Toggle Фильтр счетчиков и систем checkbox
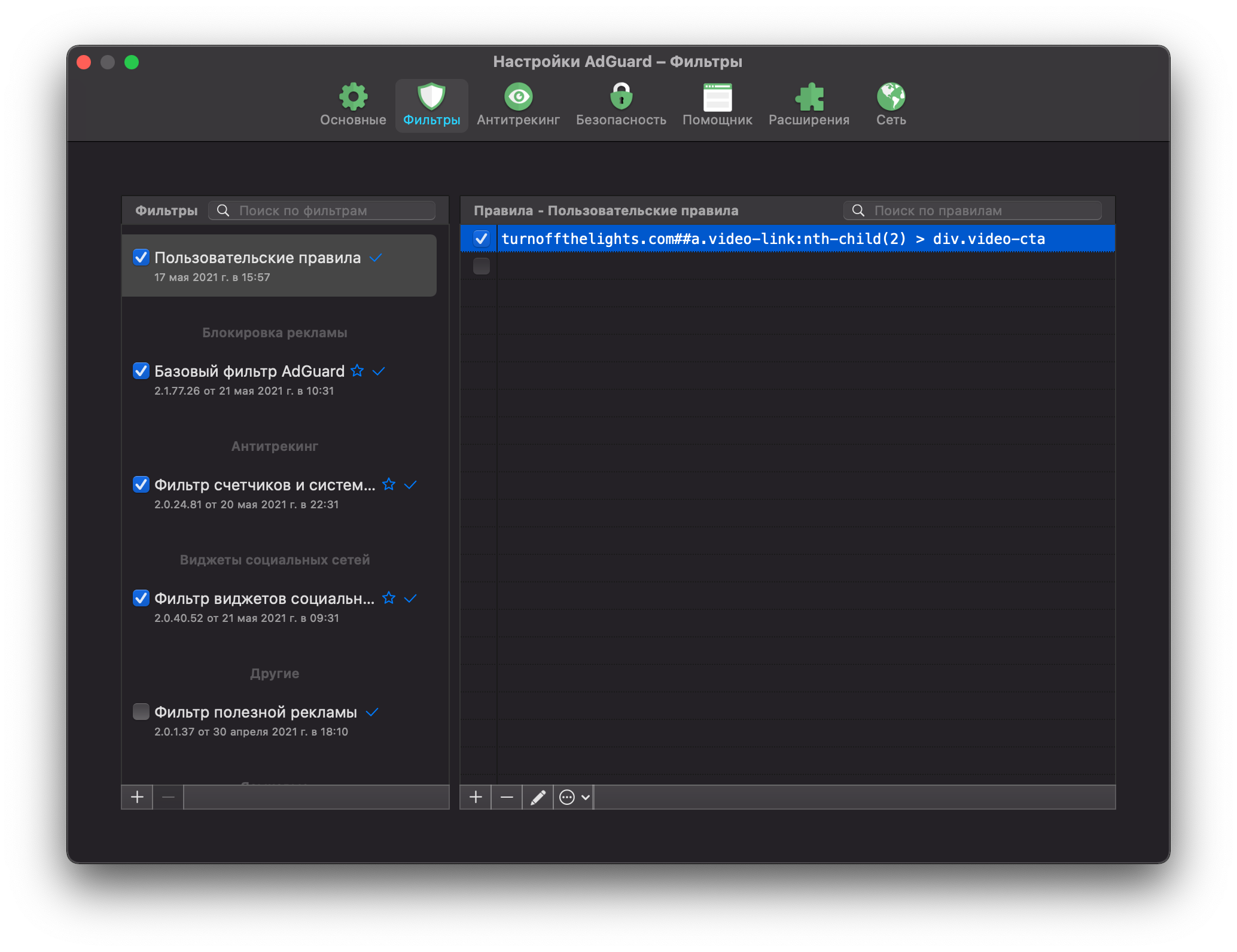The height and width of the screenshot is (952, 1237). [x=141, y=484]
